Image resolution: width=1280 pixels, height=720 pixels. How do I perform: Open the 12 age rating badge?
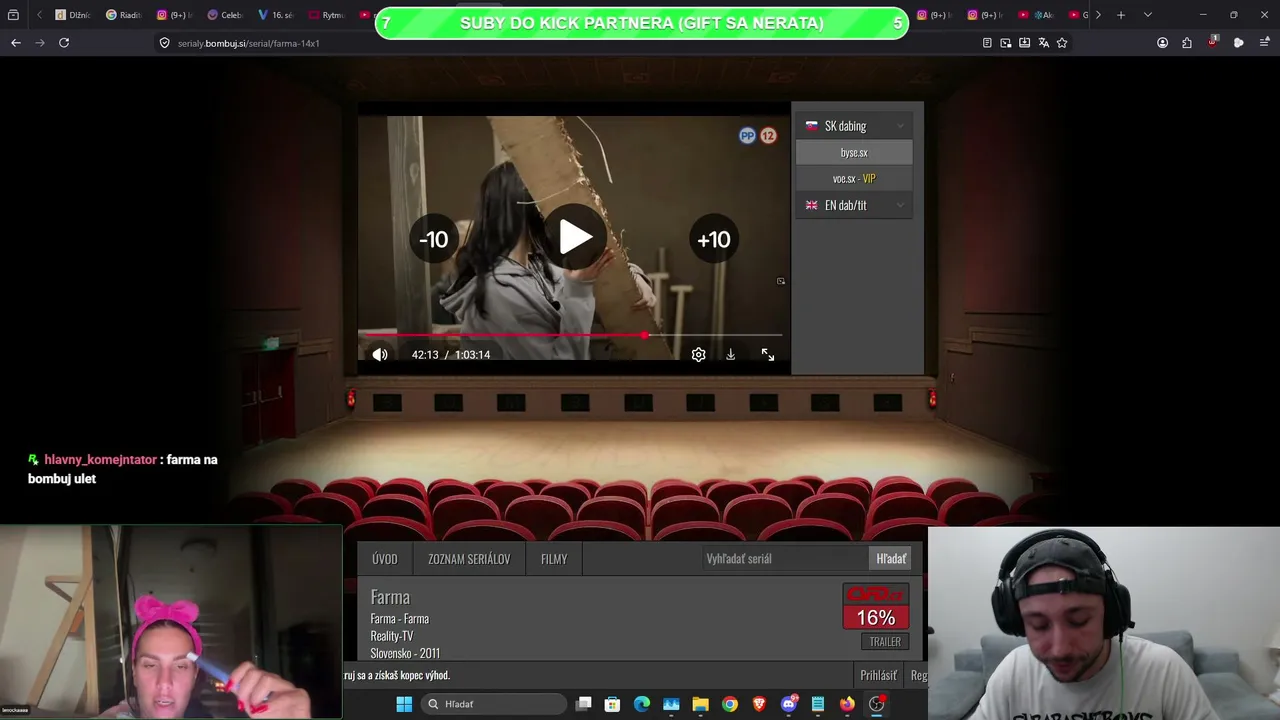pyautogui.click(x=768, y=136)
